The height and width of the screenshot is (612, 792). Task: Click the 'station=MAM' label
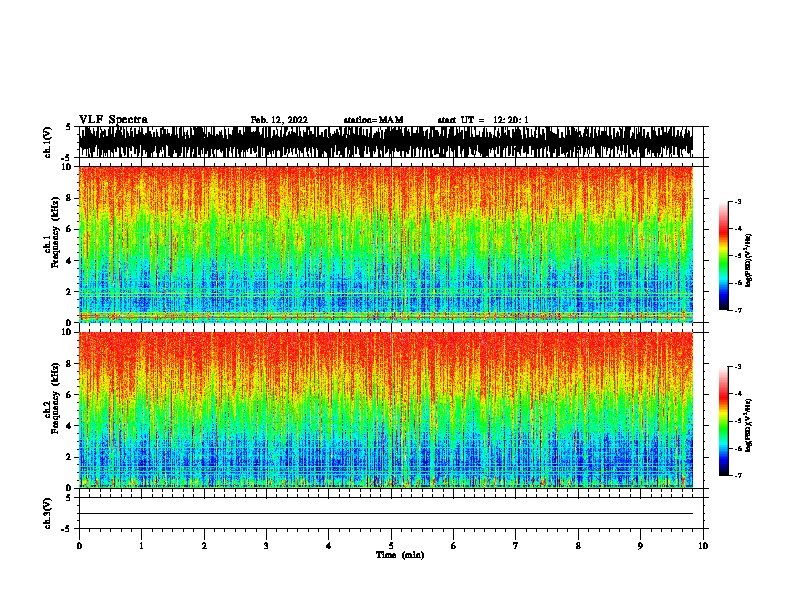pos(373,120)
